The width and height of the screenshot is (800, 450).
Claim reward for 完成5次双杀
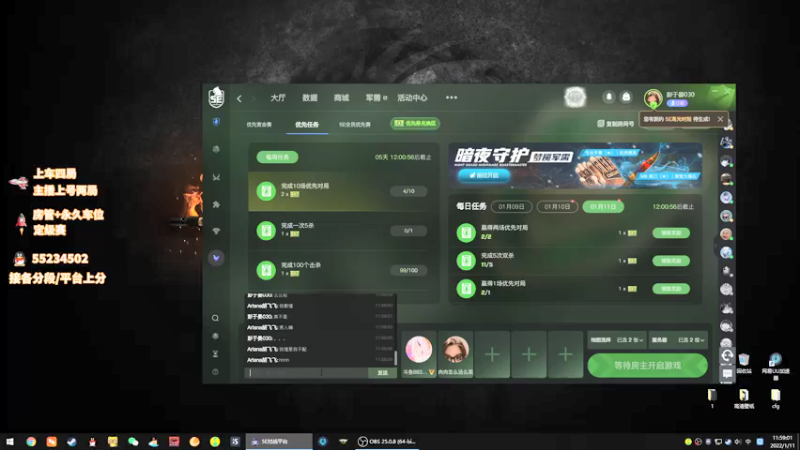tap(671, 261)
